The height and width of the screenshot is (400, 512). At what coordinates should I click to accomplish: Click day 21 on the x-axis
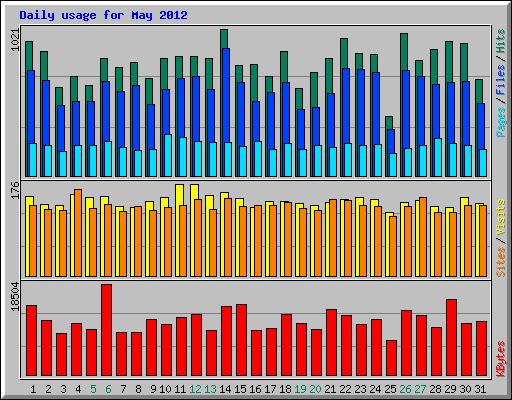tap(330, 389)
